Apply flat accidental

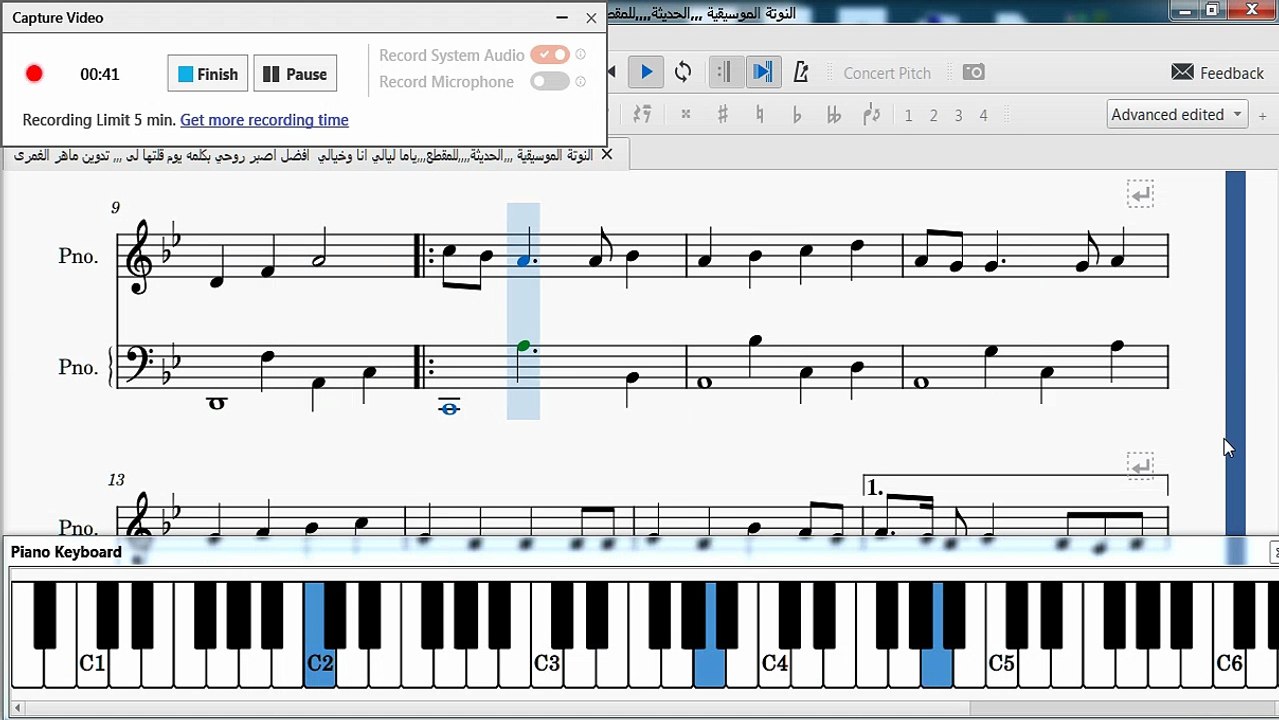[796, 114]
